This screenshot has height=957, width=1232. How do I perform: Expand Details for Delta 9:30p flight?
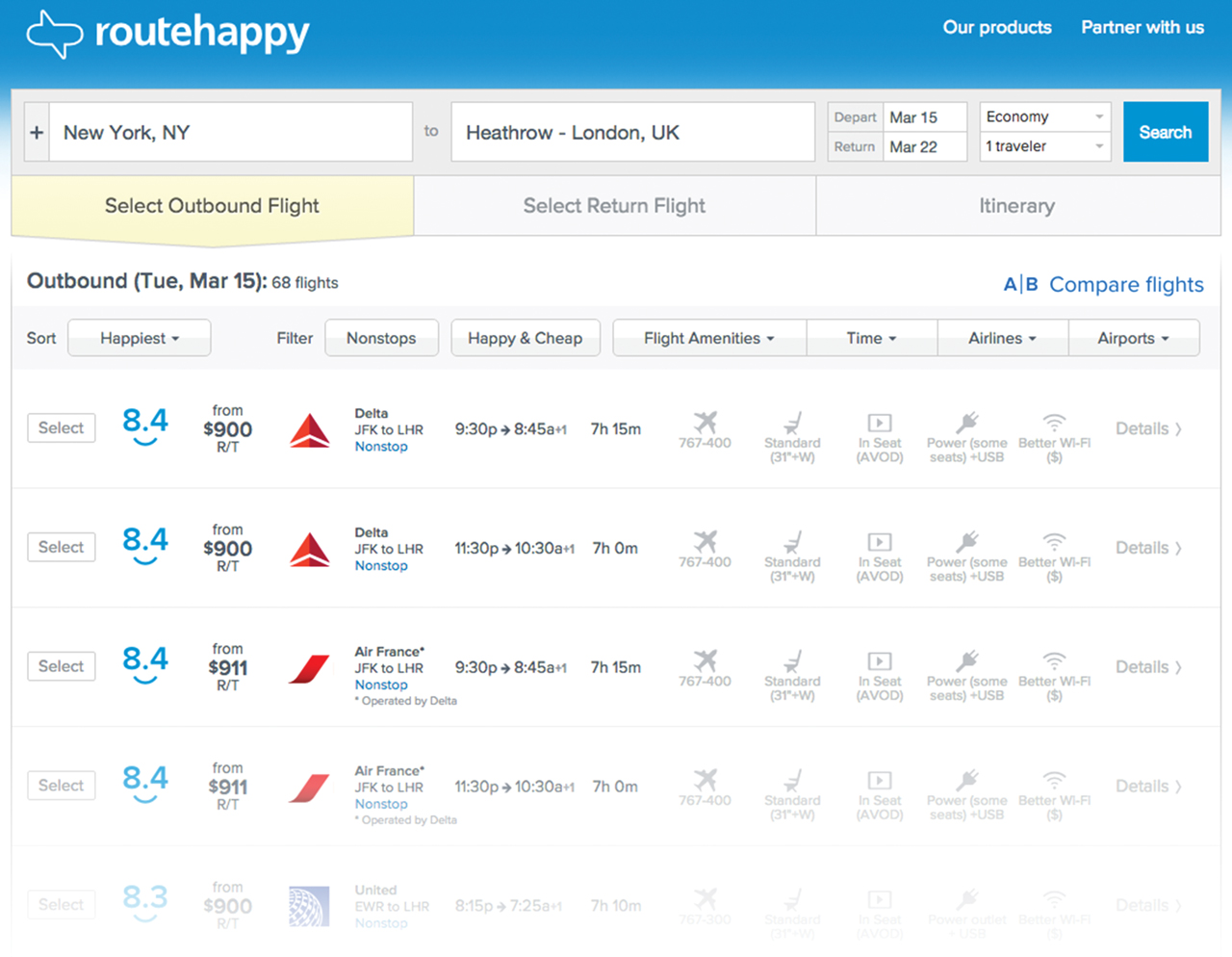coord(1148,428)
